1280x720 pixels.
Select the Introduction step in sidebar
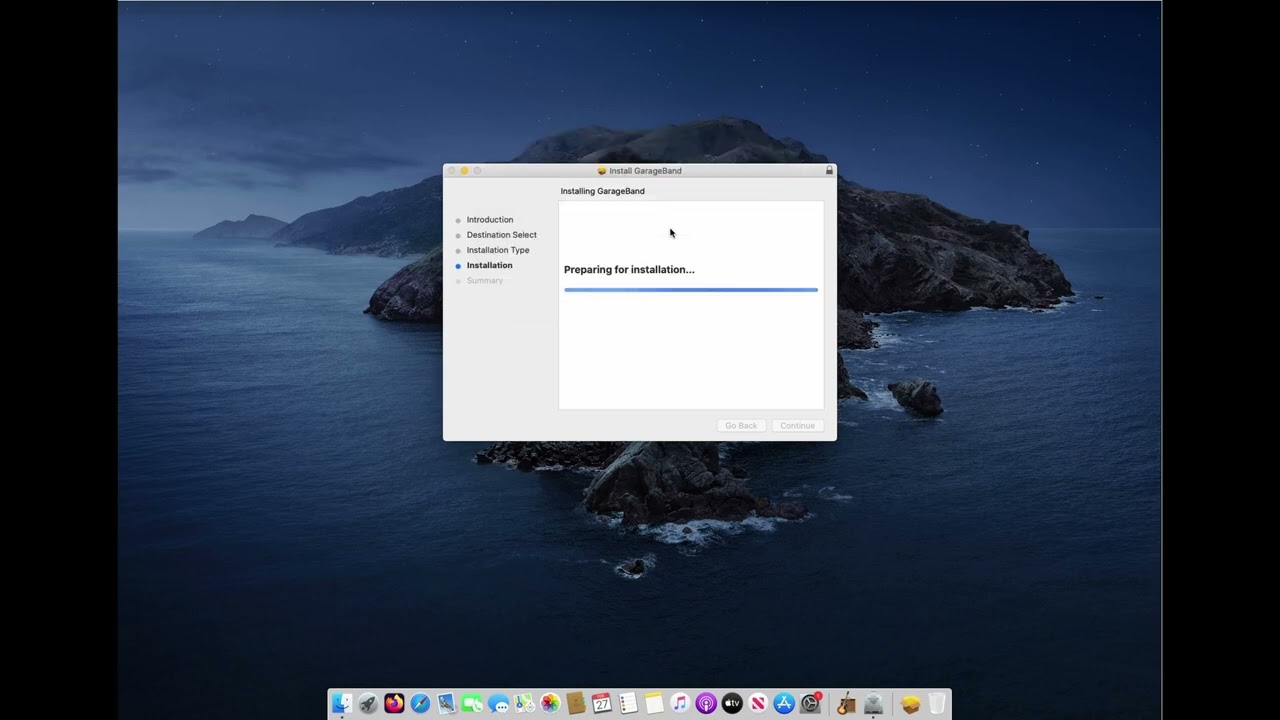pyautogui.click(x=490, y=220)
